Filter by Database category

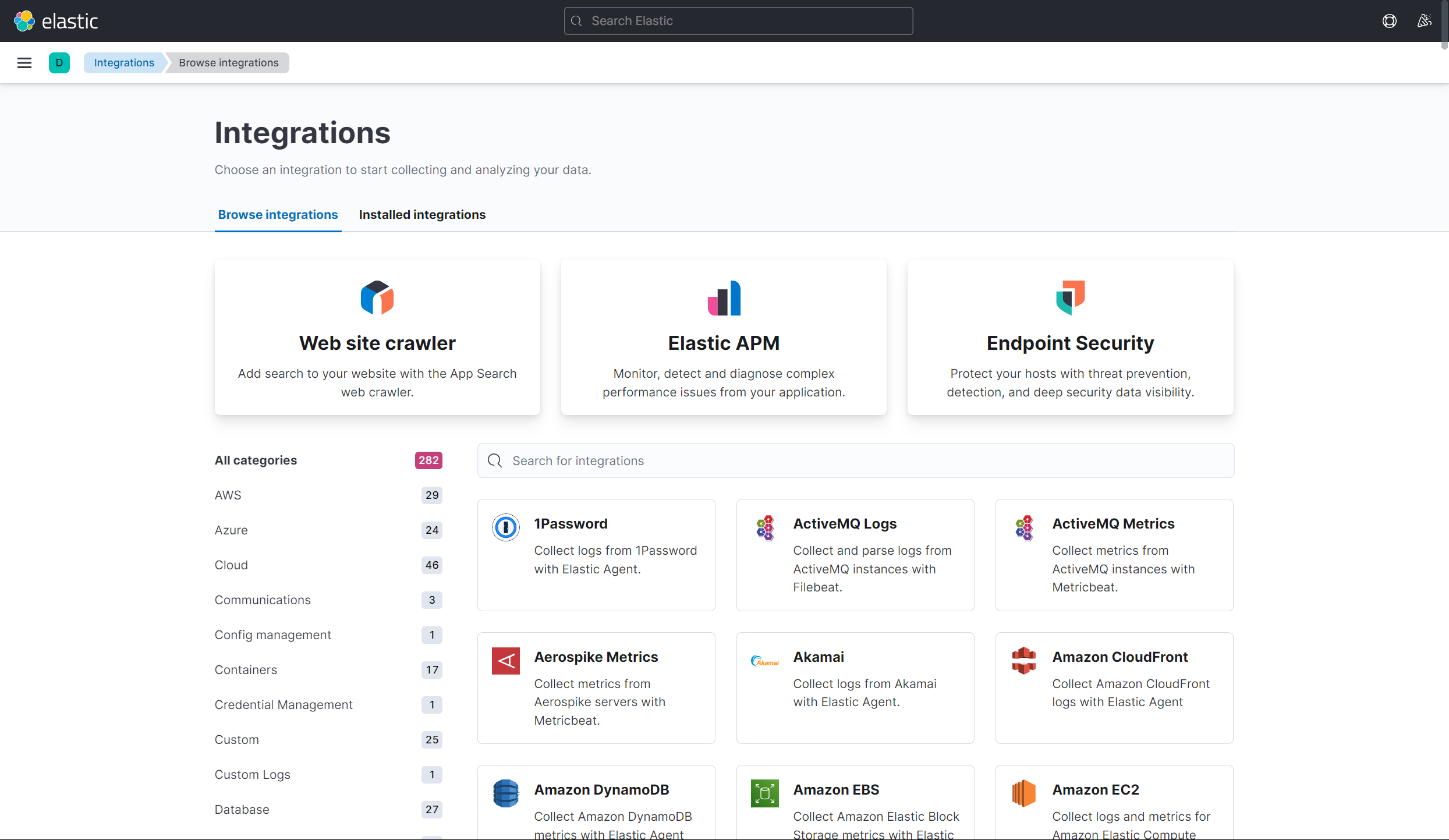328,810
